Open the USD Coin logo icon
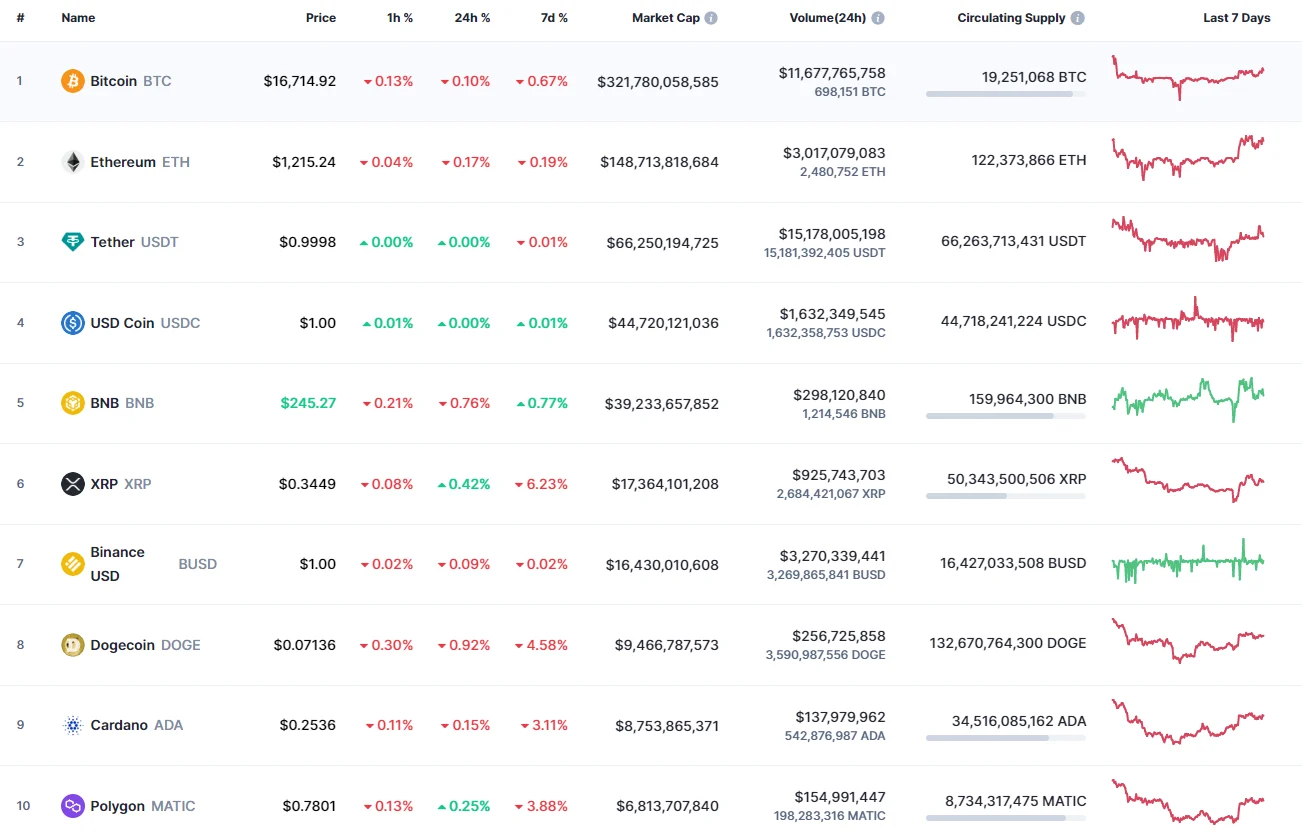The height and width of the screenshot is (838, 1302). [71, 322]
